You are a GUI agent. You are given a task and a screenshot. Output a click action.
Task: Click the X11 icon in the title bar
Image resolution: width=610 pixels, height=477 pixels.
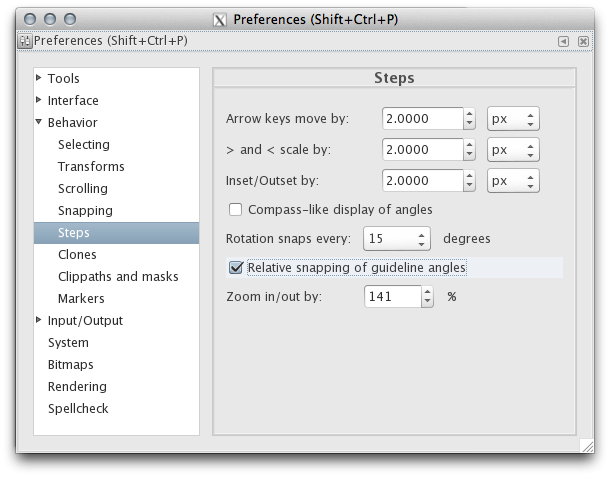pyautogui.click(x=219, y=19)
